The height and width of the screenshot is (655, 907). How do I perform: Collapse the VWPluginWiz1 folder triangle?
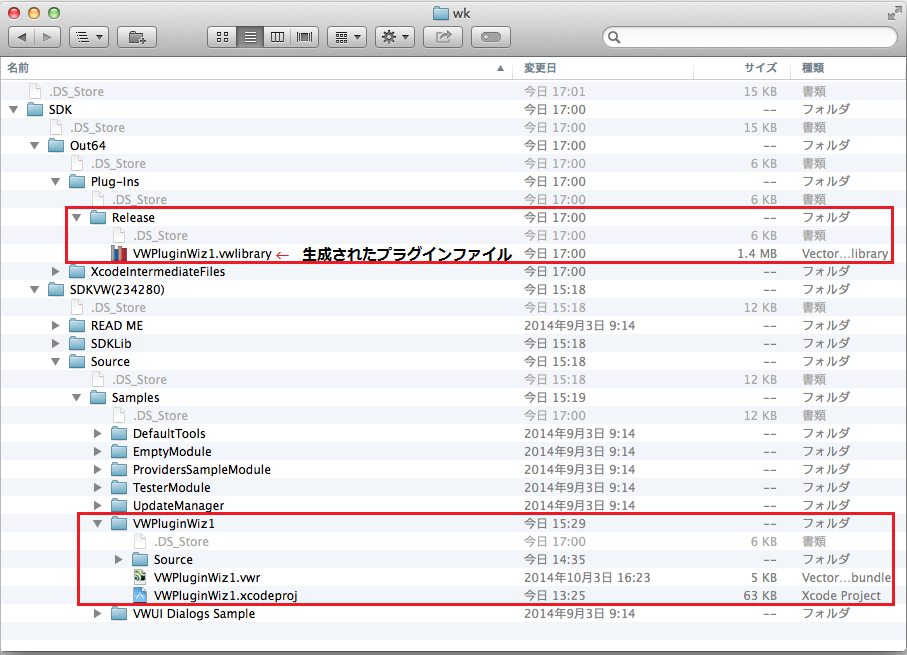point(98,524)
